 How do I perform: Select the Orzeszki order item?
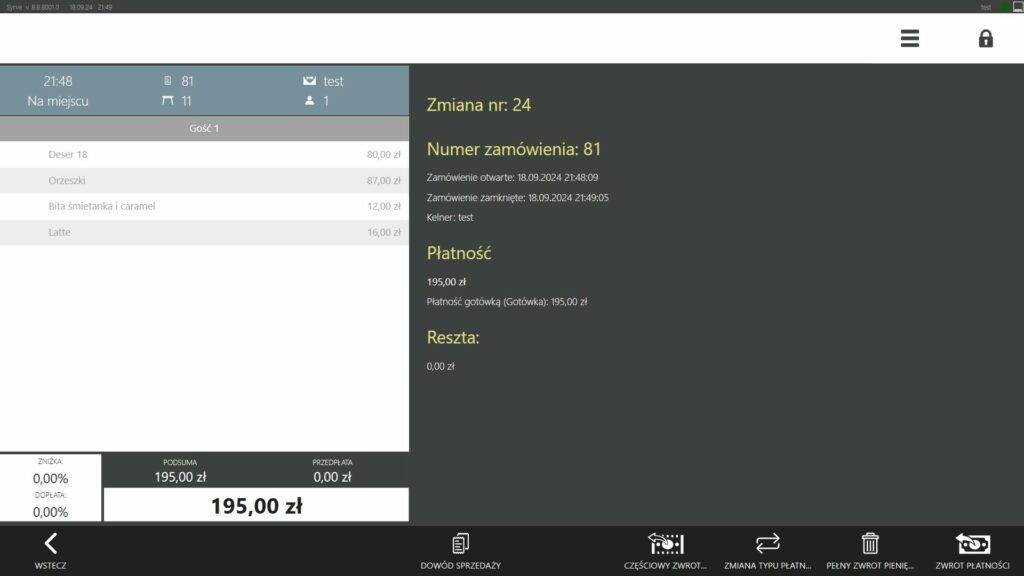tap(204, 181)
